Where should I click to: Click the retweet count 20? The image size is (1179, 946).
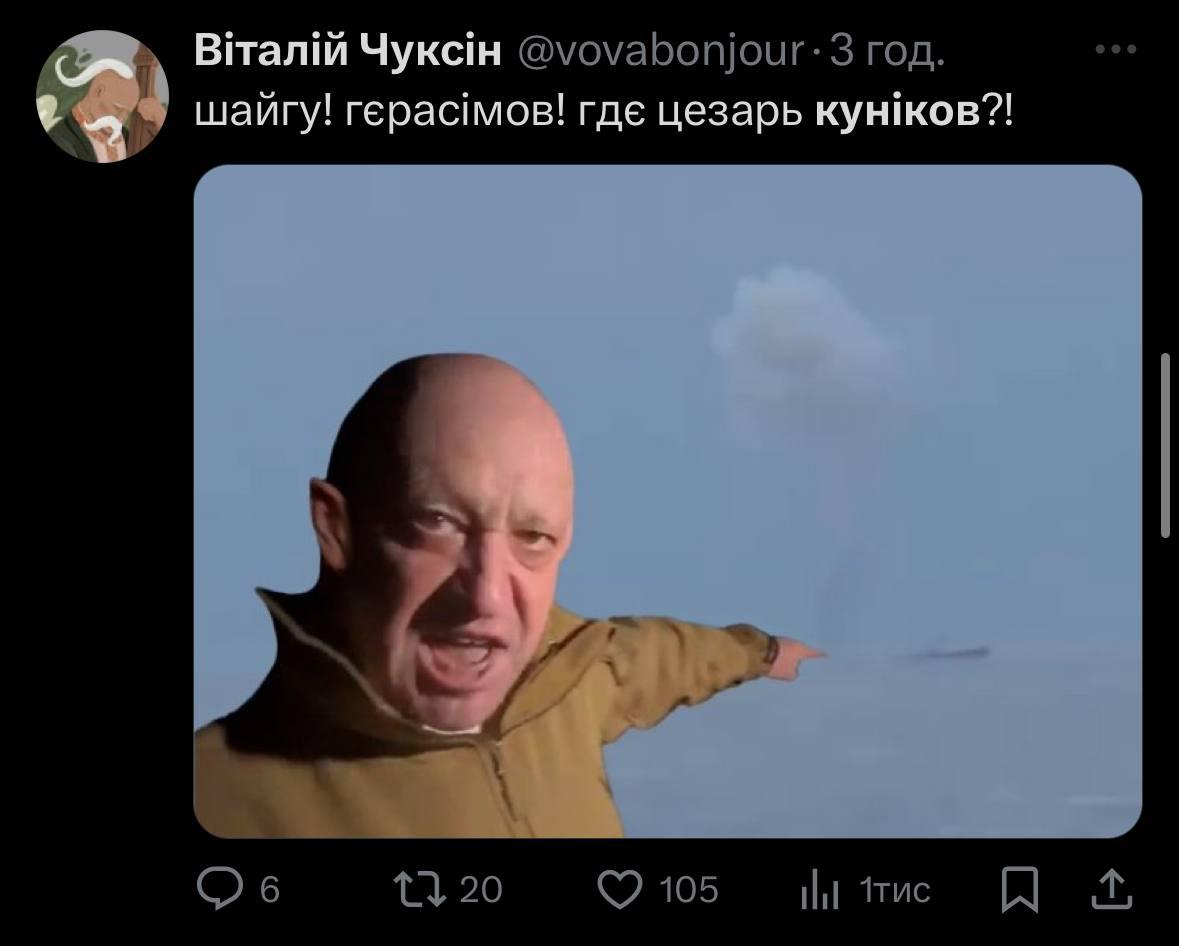(480, 890)
